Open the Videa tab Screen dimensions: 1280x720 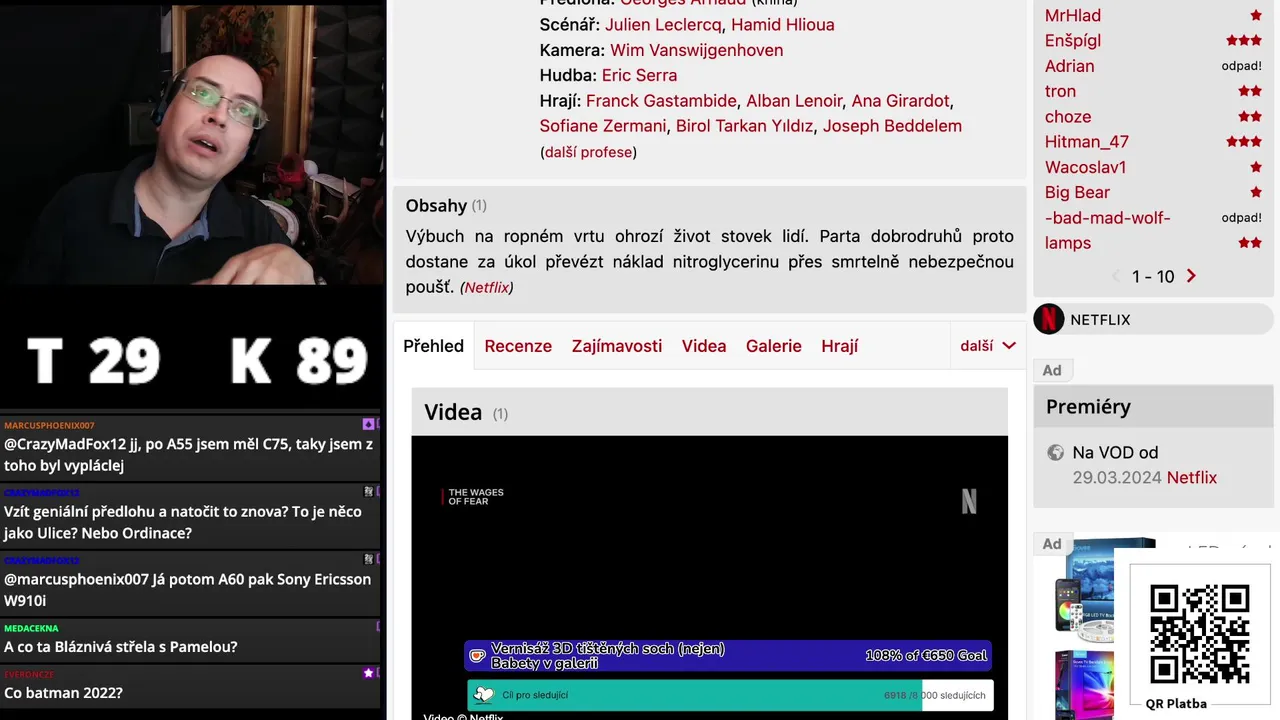704,346
